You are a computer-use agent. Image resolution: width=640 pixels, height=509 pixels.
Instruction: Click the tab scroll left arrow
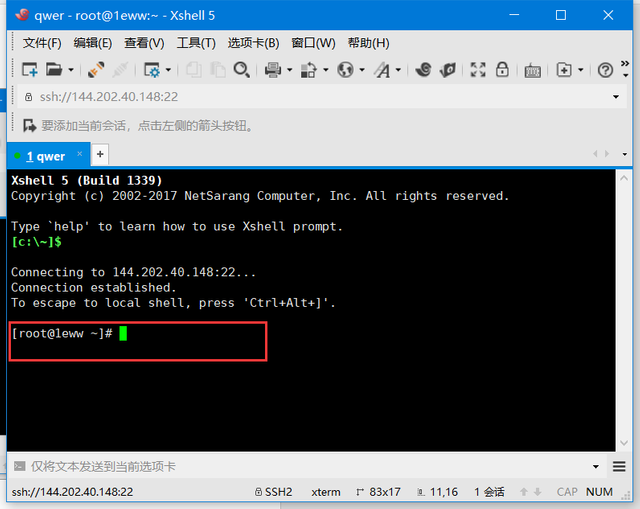(595, 154)
